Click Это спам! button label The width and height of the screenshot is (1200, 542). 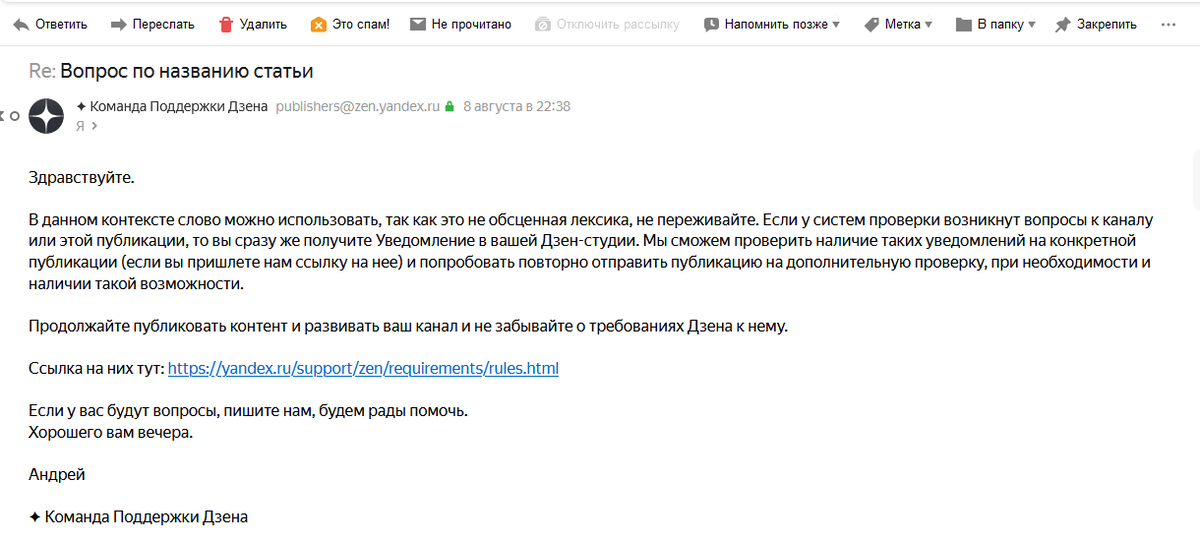tap(360, 24)
